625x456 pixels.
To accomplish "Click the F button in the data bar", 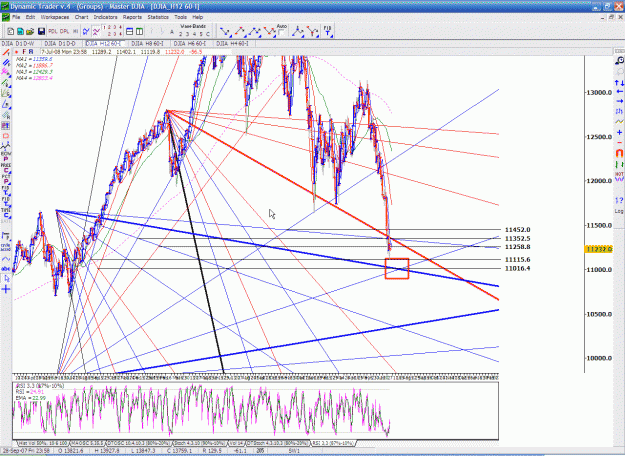I will tap(24, 52).
